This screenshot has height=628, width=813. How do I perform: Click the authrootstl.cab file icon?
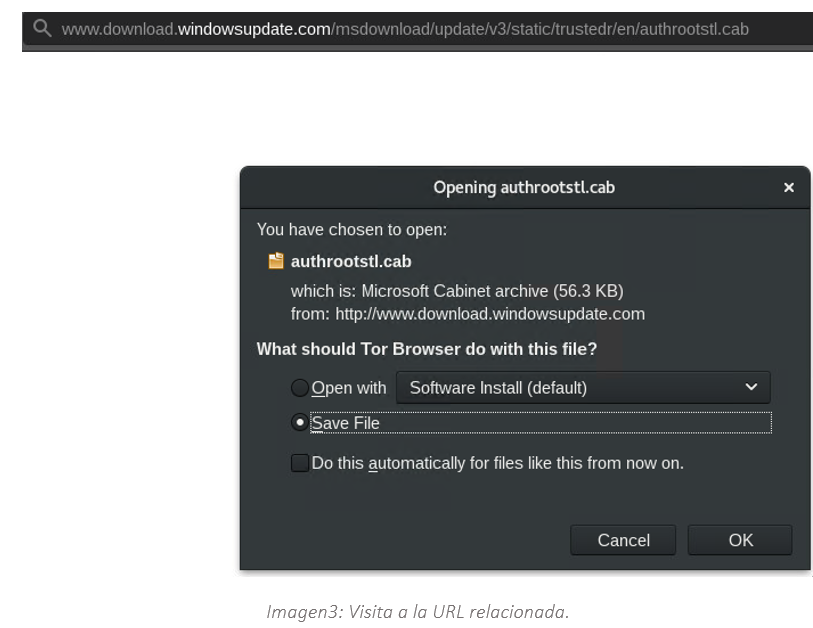pyautogui.click(x=276, y=262)
